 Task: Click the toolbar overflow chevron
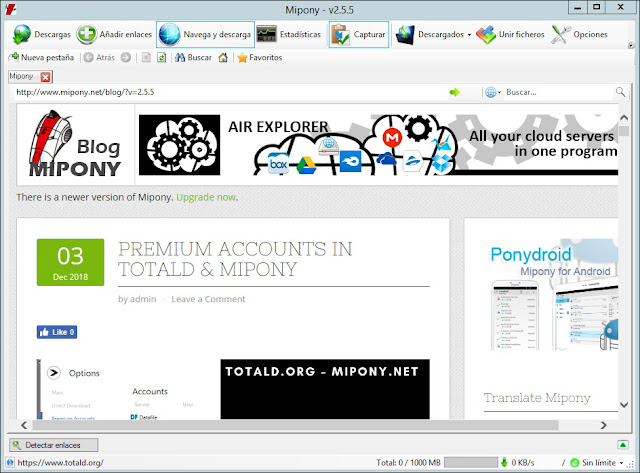tap(631, 45)
